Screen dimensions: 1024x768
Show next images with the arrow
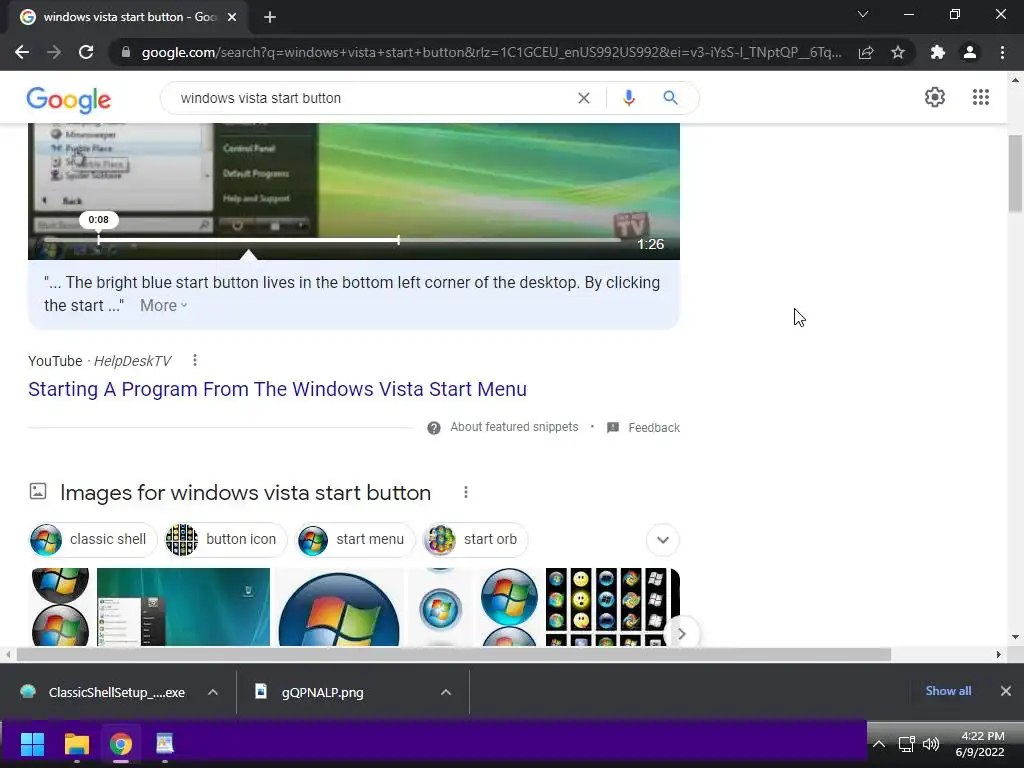(681, 633)
